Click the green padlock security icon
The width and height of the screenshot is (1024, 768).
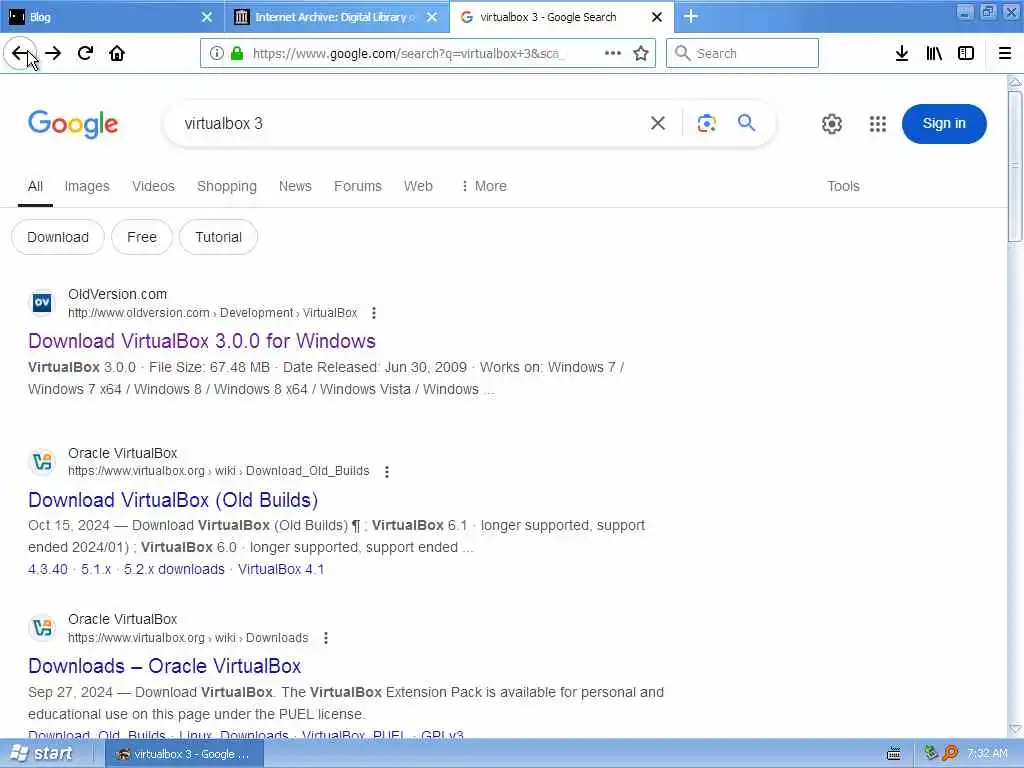(237, 54)
